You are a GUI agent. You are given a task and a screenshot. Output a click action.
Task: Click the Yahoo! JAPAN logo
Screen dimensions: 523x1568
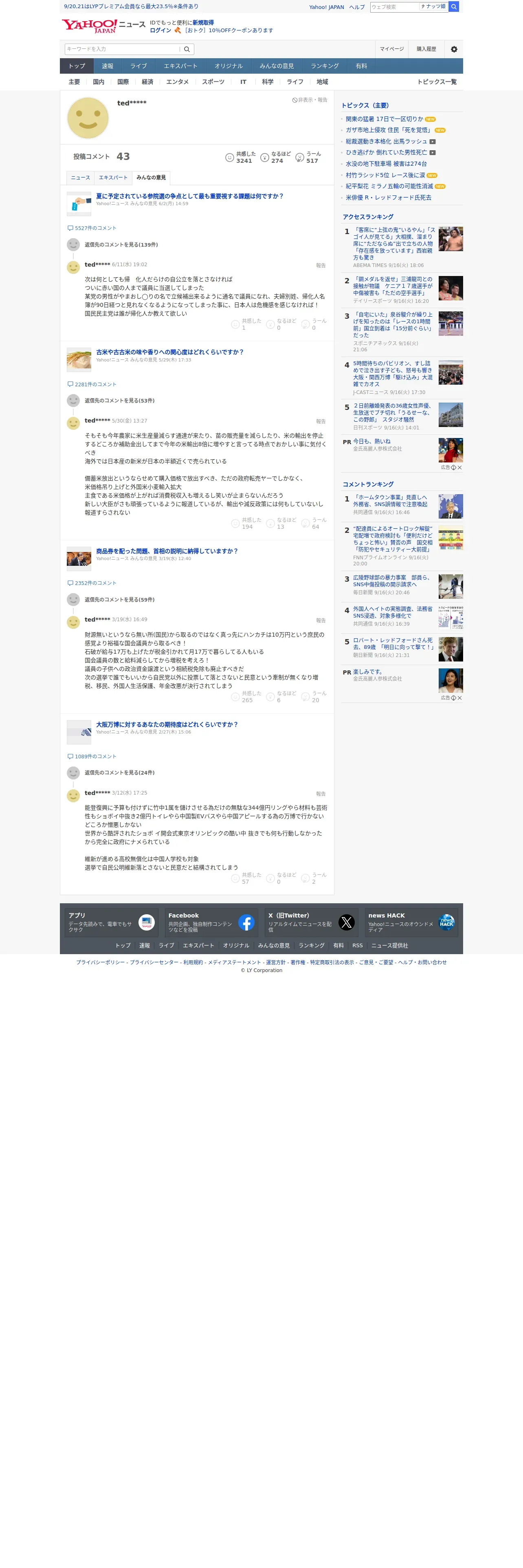coord(89,26)
